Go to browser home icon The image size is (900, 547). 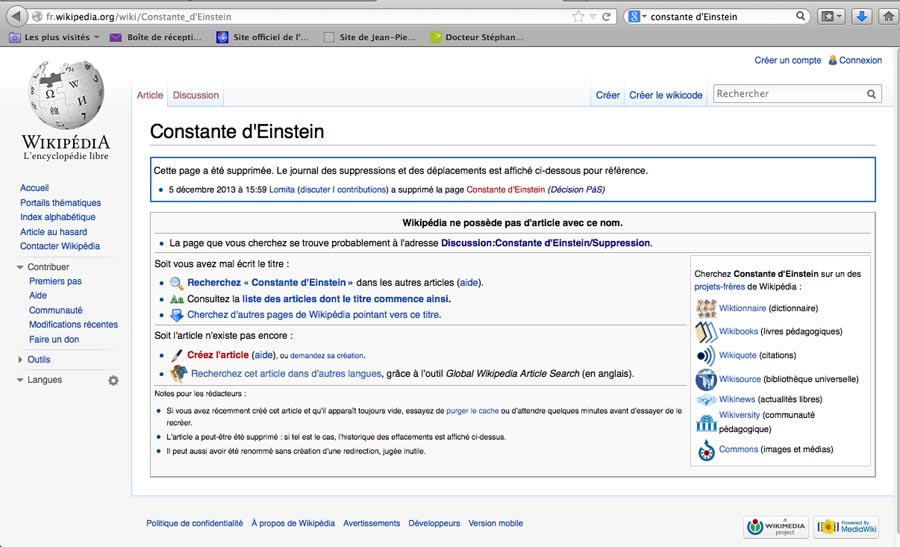tap(889, 16)
